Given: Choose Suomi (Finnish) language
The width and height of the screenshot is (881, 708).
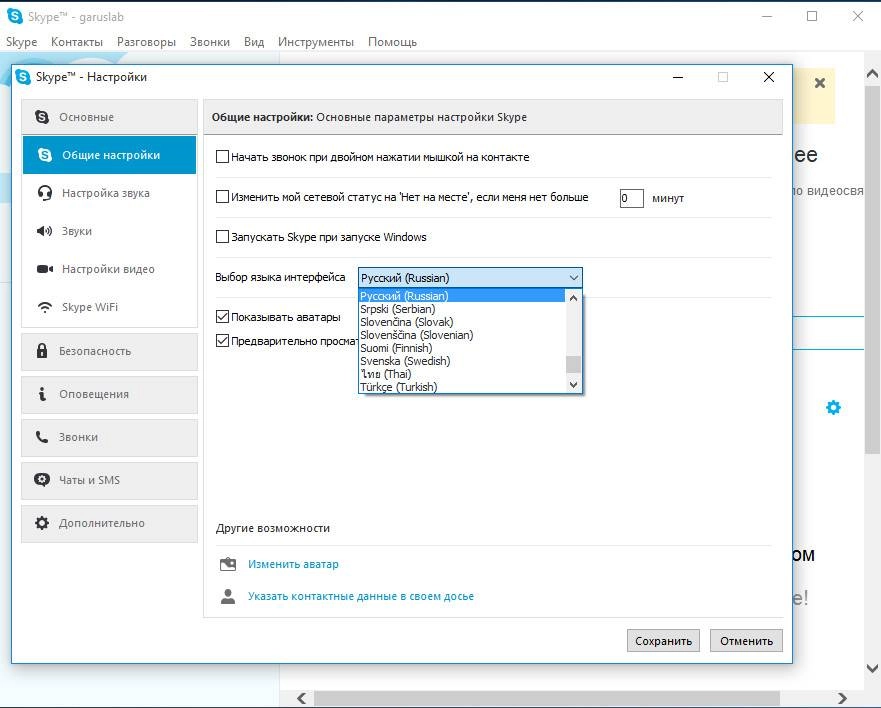Looking at the screenshot, I should (462, 348).
